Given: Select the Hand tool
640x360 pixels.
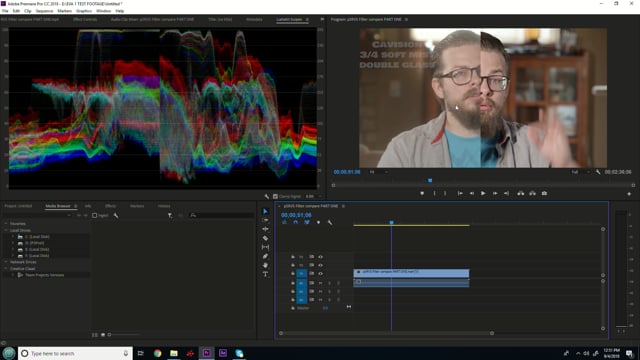Looking at the screenshot, I should coord(265,265).
